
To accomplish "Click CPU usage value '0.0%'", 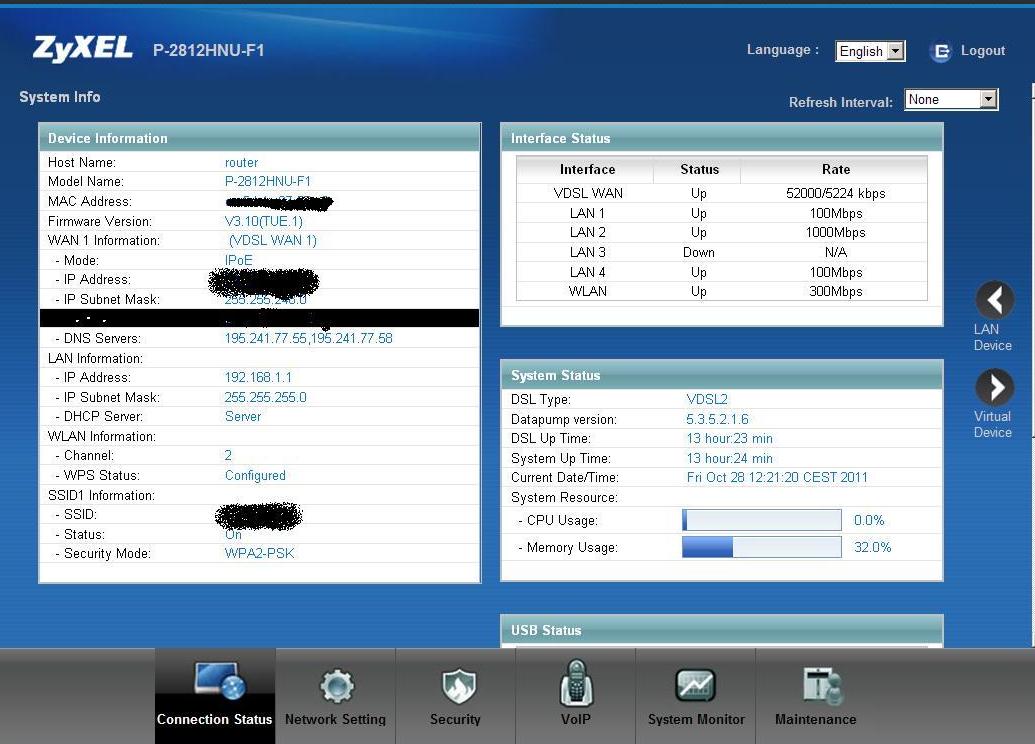I will pos(869,520).
